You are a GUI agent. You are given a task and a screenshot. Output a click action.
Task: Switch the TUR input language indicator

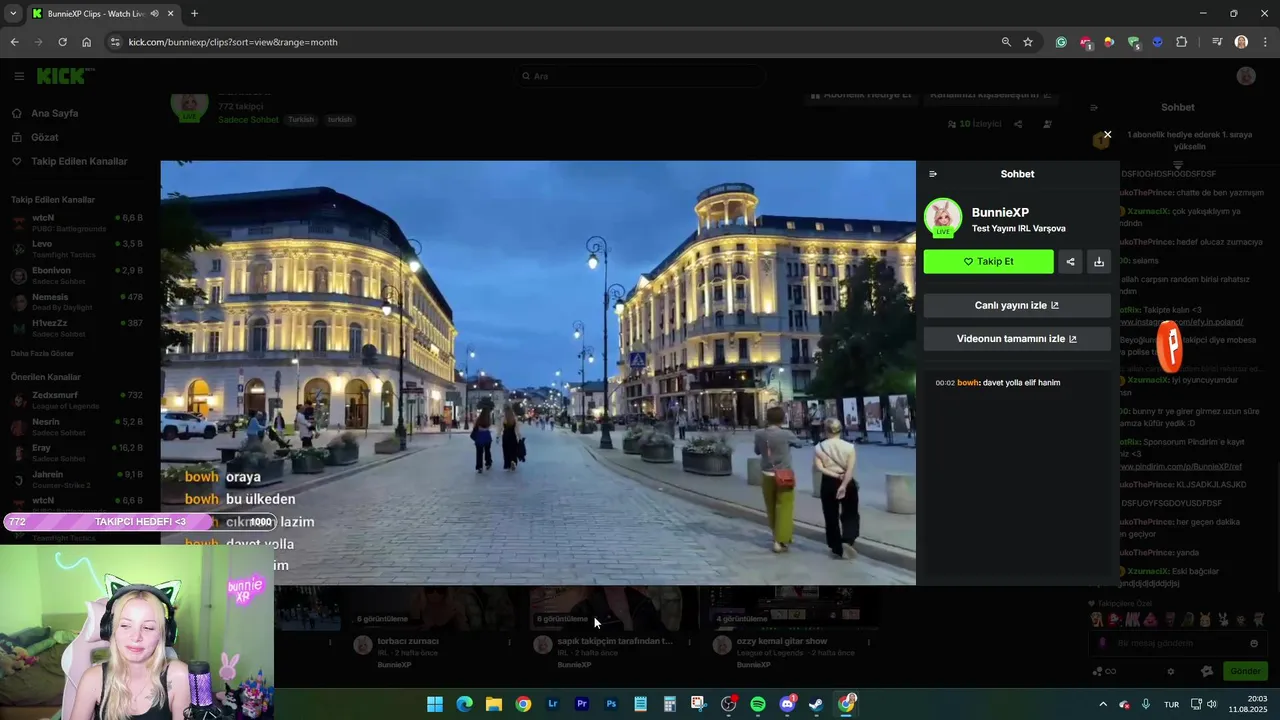coord(1171,704)
